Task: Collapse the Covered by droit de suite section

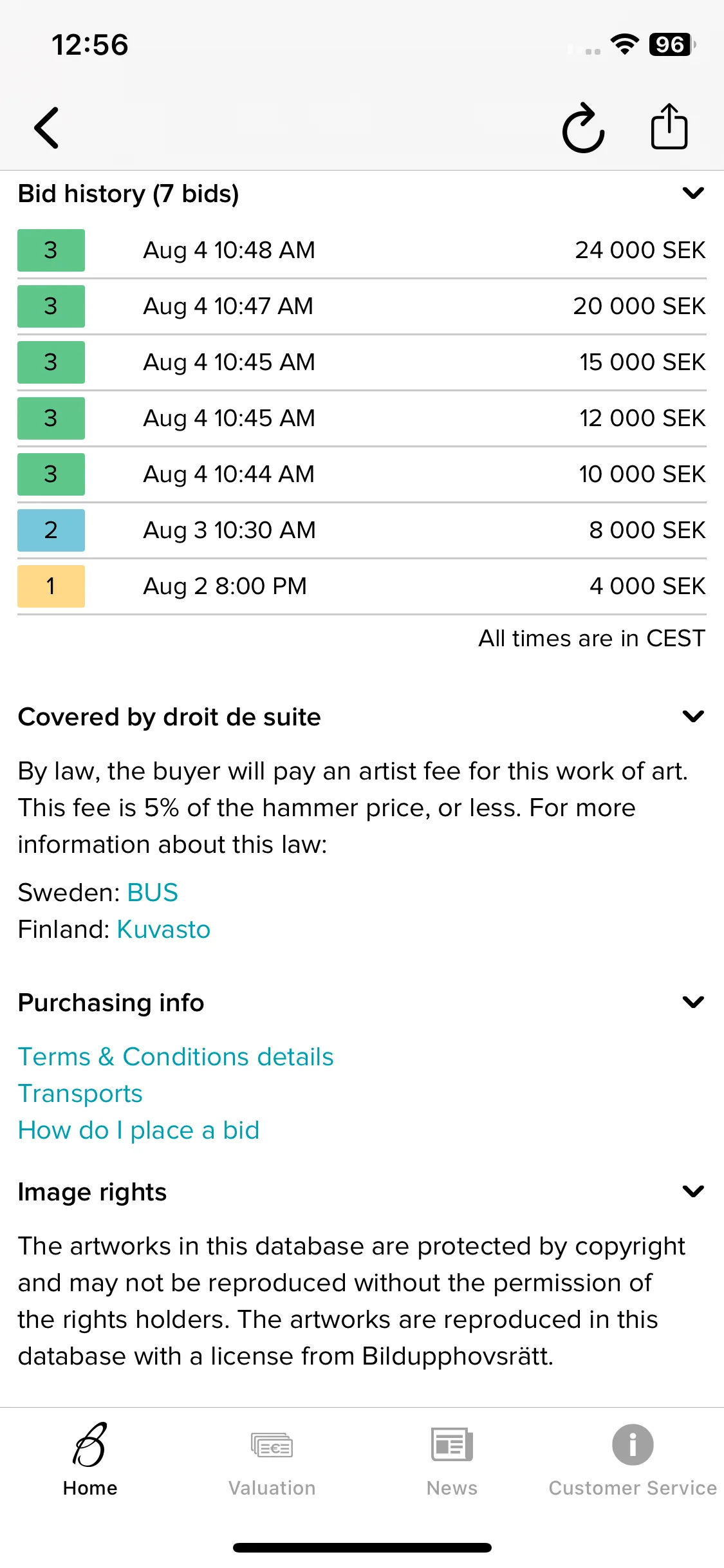Action: (693, 716)
